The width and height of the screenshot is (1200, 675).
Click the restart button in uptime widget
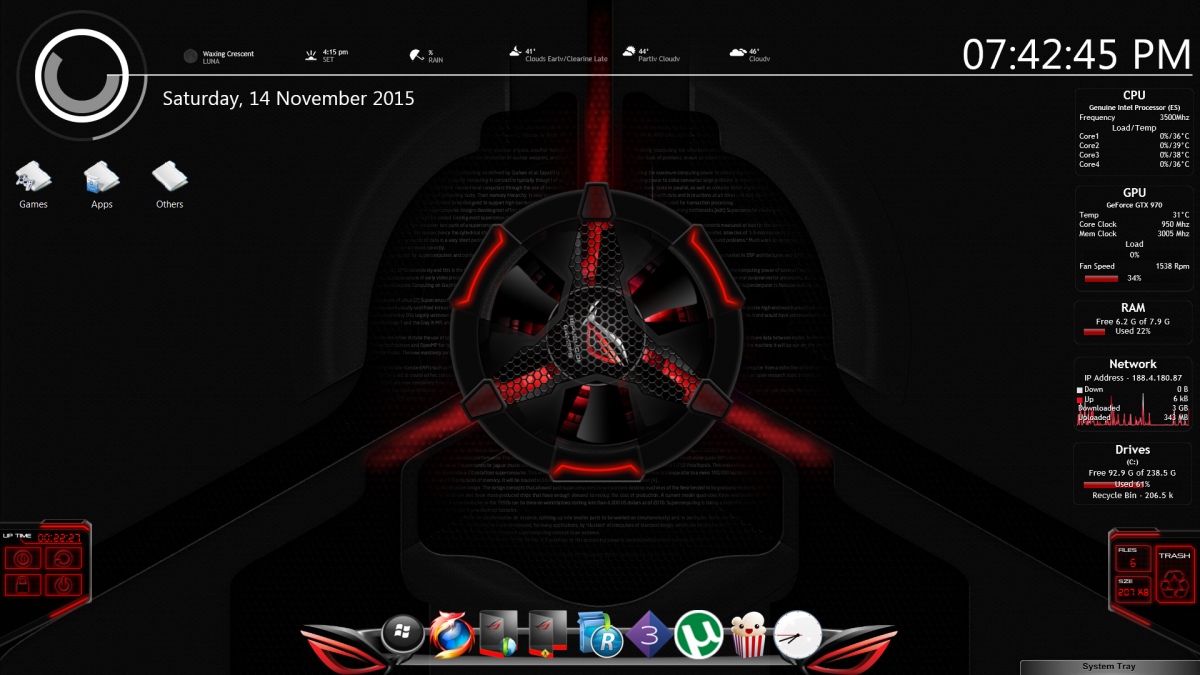point(62,558)
